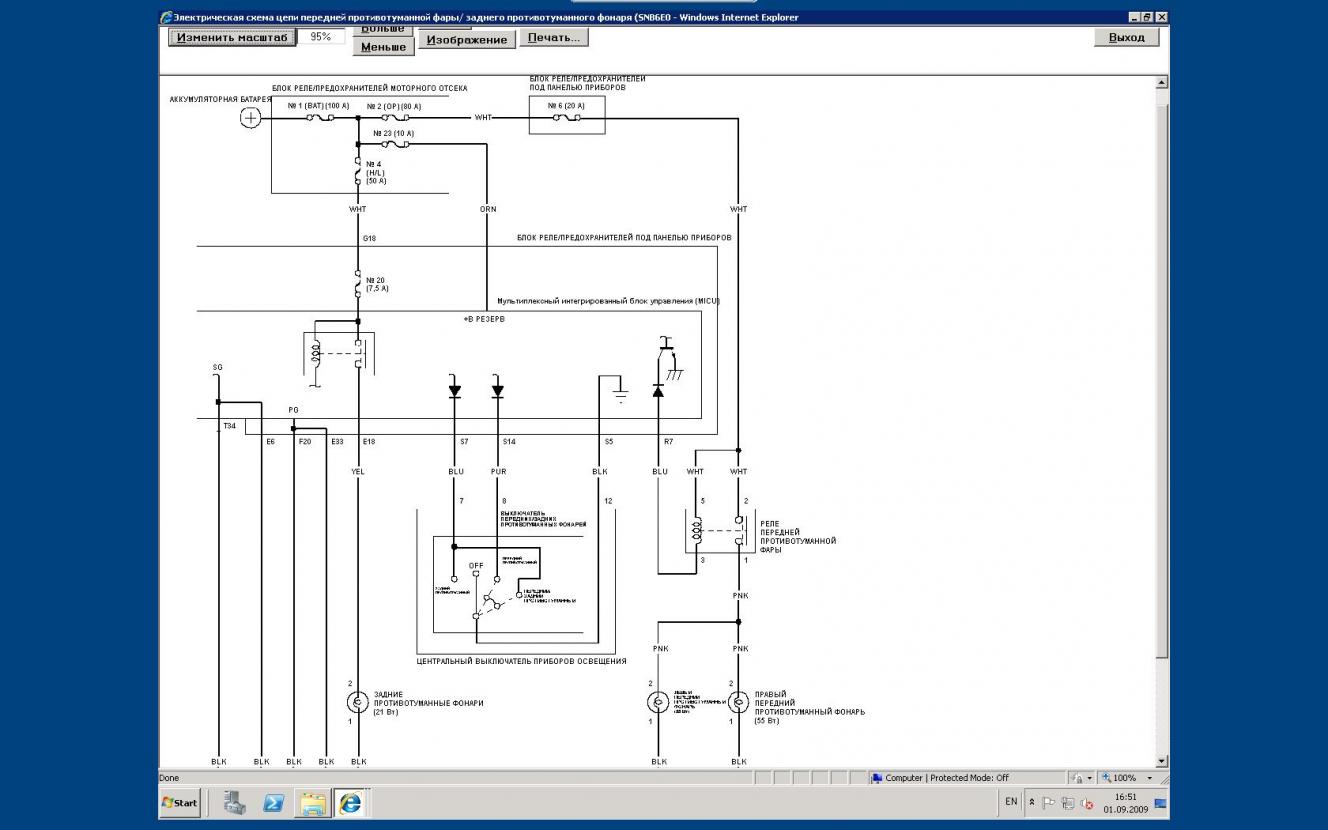Click the 95% scale input field
The image size is (1328, 830).
point(320,36)
